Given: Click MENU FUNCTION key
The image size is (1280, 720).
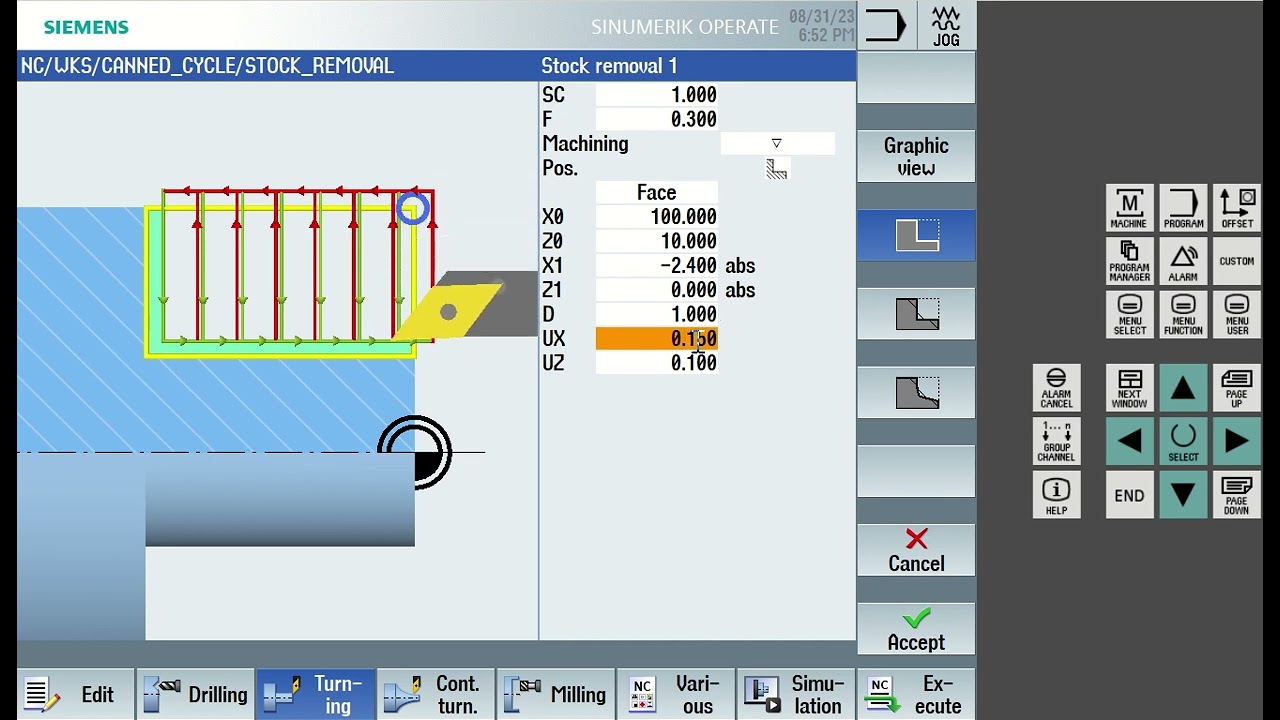Looking at the screenshot, I should click(1183, 315).
